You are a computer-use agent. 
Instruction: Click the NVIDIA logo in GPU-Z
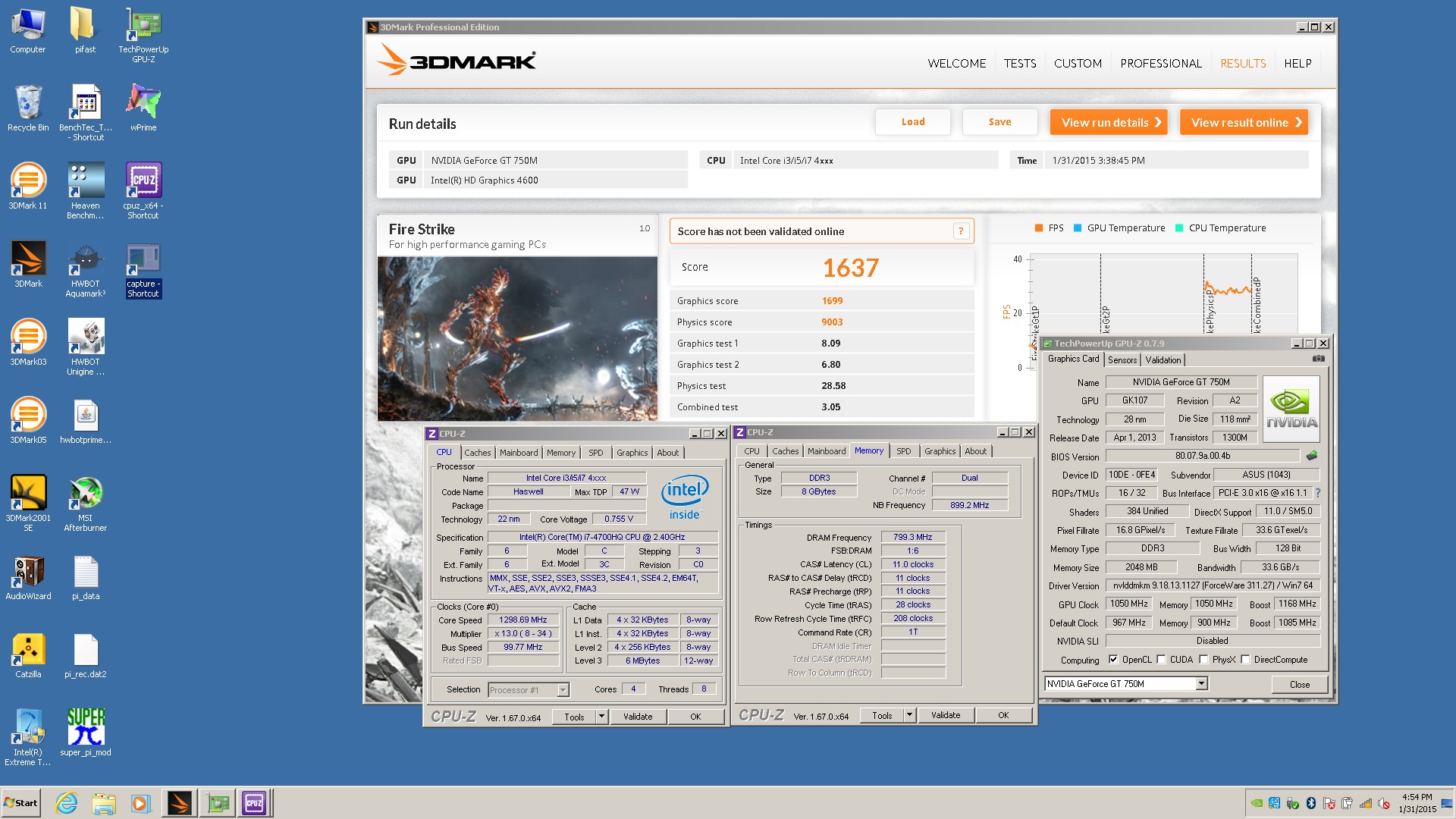(x=1291, y=409)
